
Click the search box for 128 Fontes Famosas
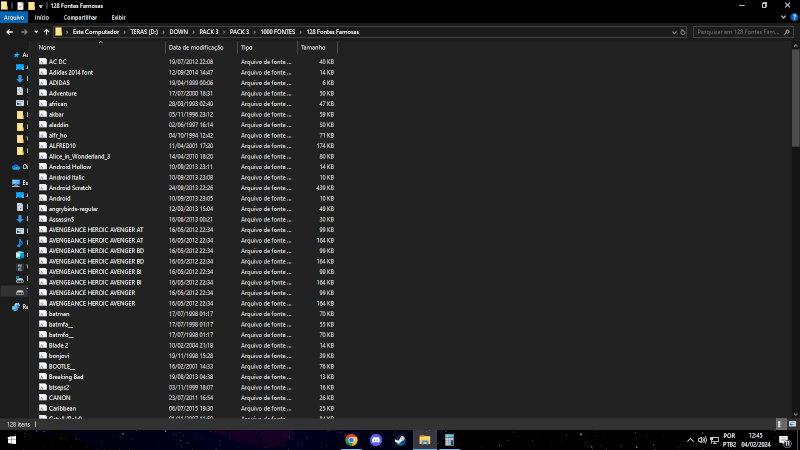point(740,32)
